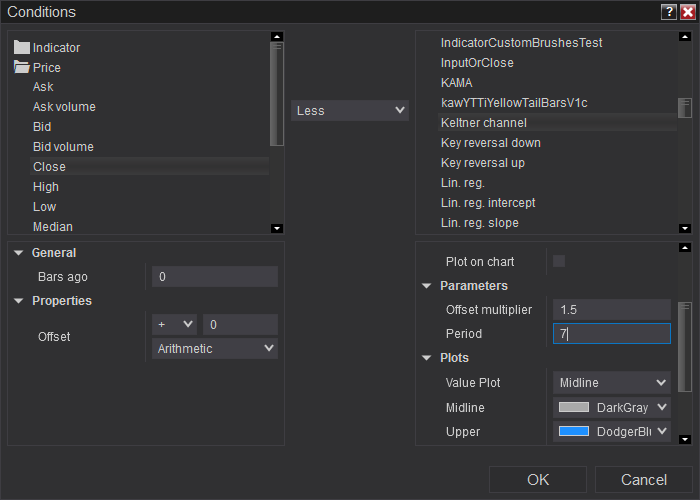
Task: Open Midline DarkGray color picker
Action: point(612,407)
